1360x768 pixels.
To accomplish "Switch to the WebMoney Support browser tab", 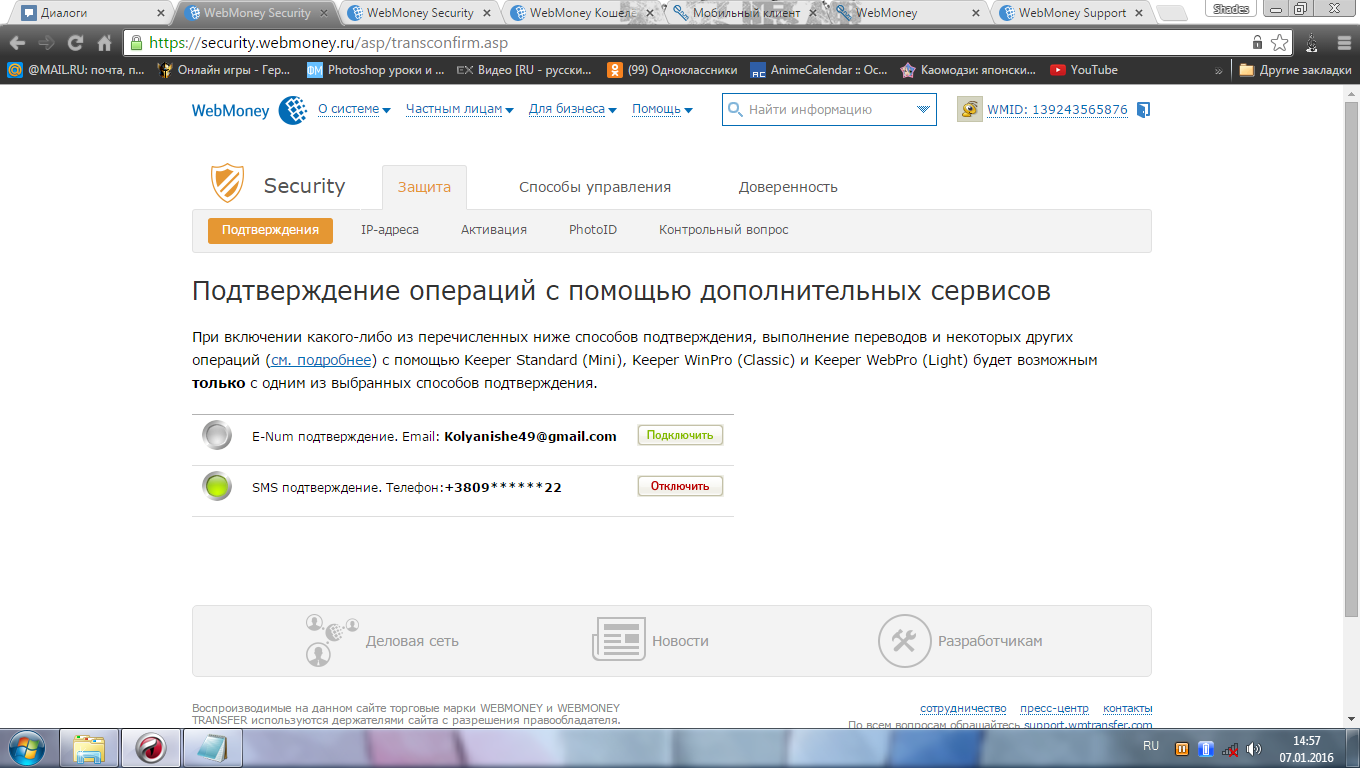I will pos(1072,13).
